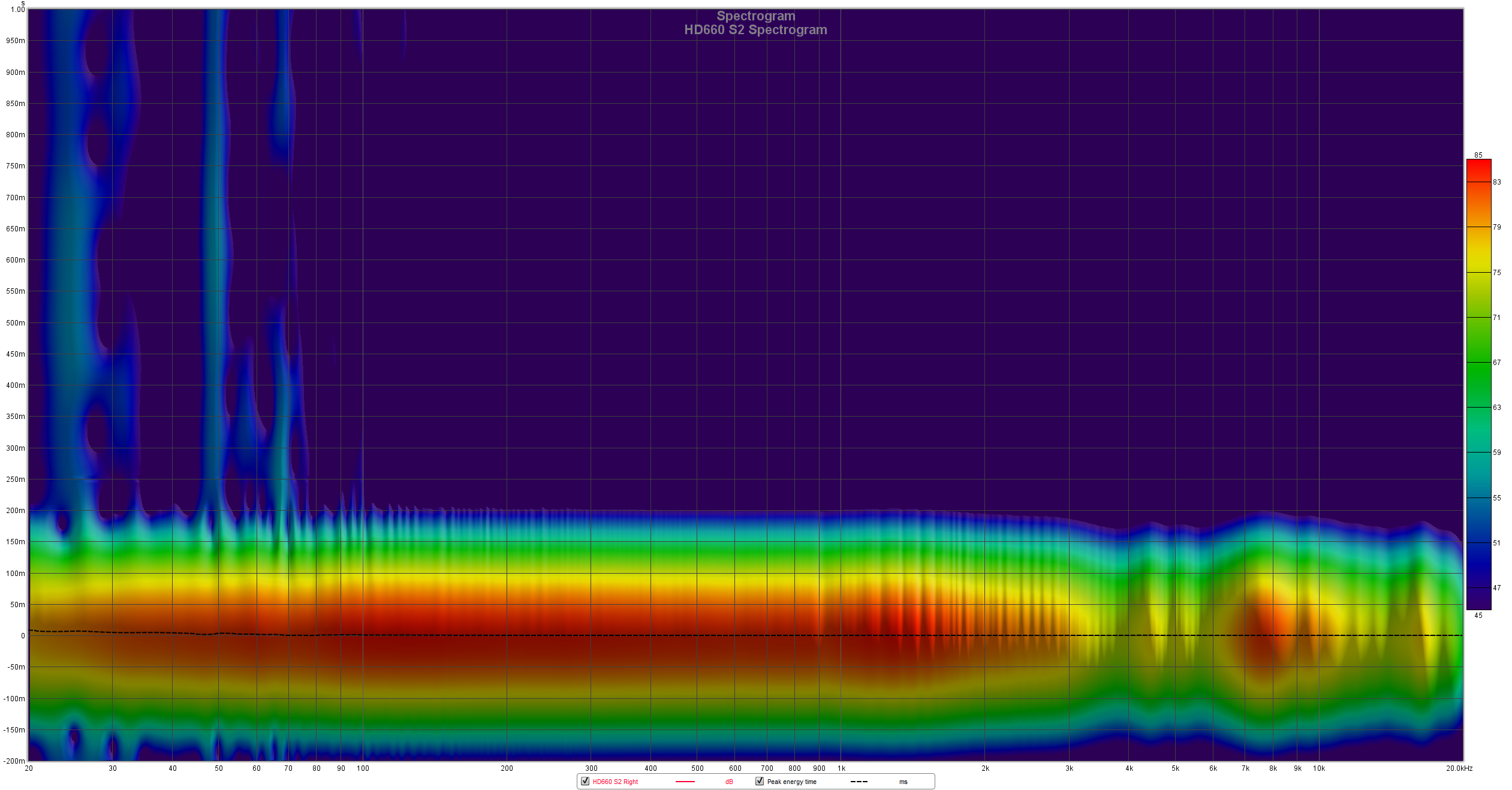
Task: Click the 45 lower limit of the color scale
Action: 1478,615
